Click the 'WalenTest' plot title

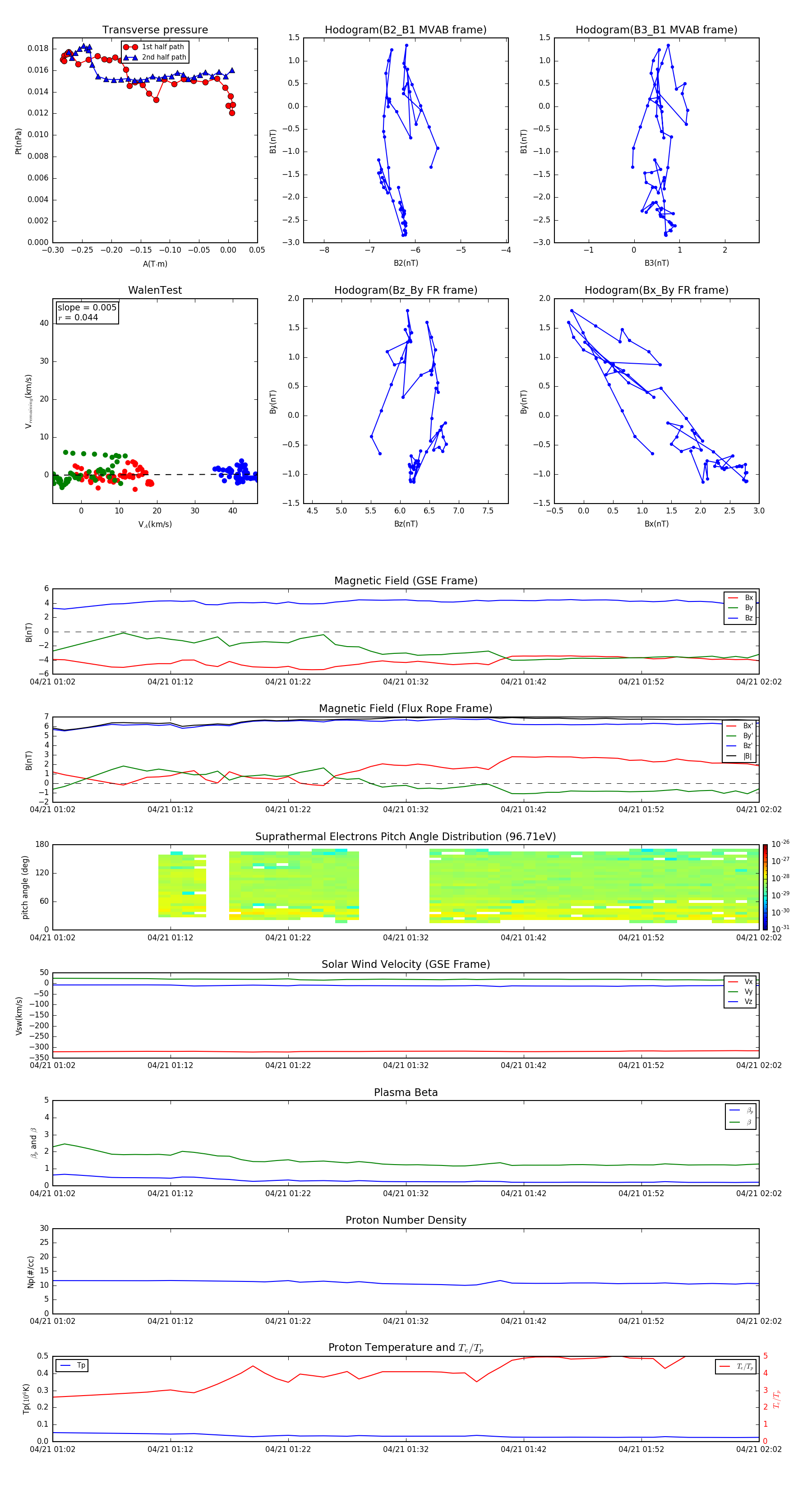click(155, 290)
